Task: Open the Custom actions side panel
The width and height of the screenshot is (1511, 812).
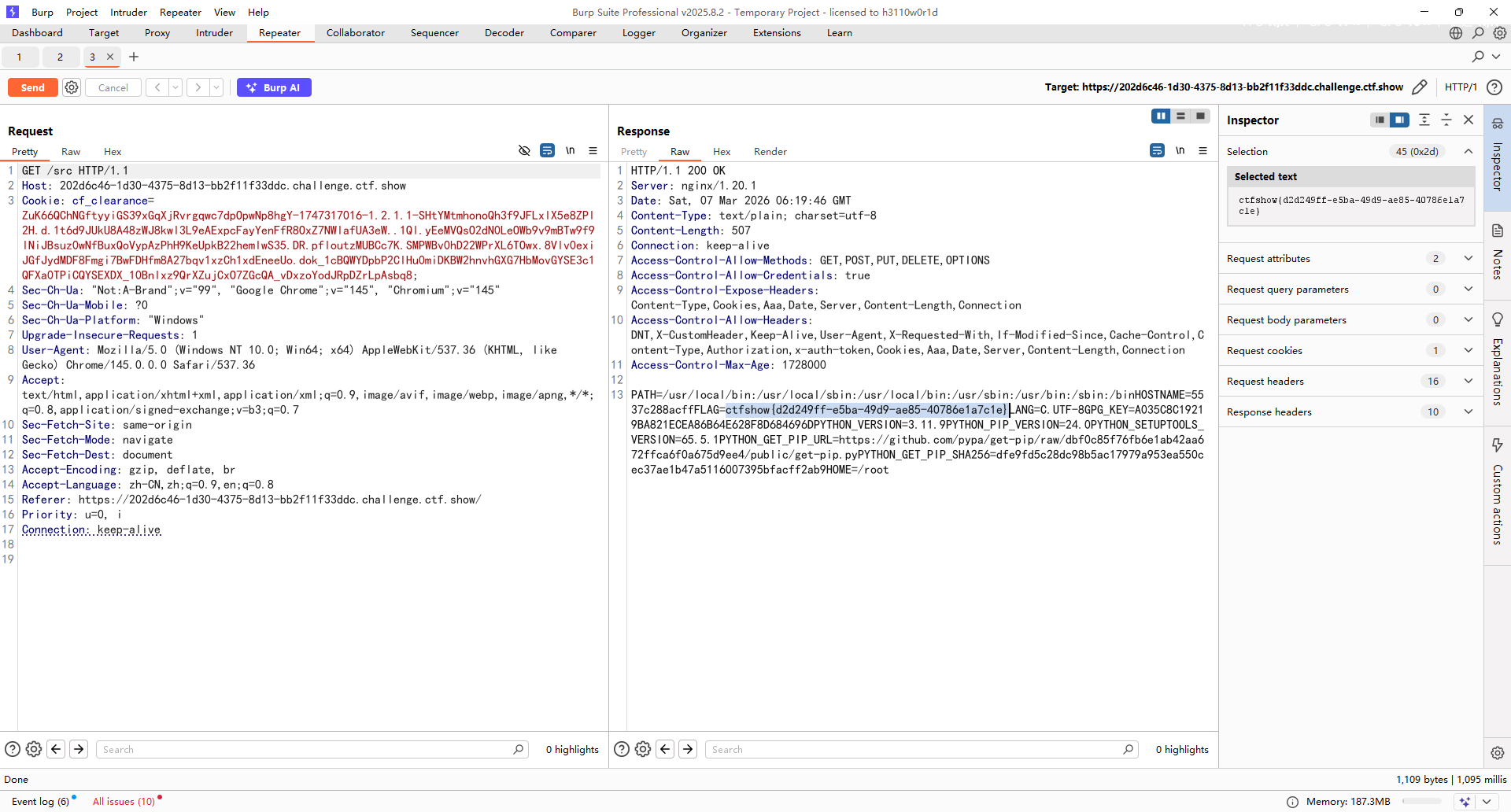Action: (x=1497, y=445)
